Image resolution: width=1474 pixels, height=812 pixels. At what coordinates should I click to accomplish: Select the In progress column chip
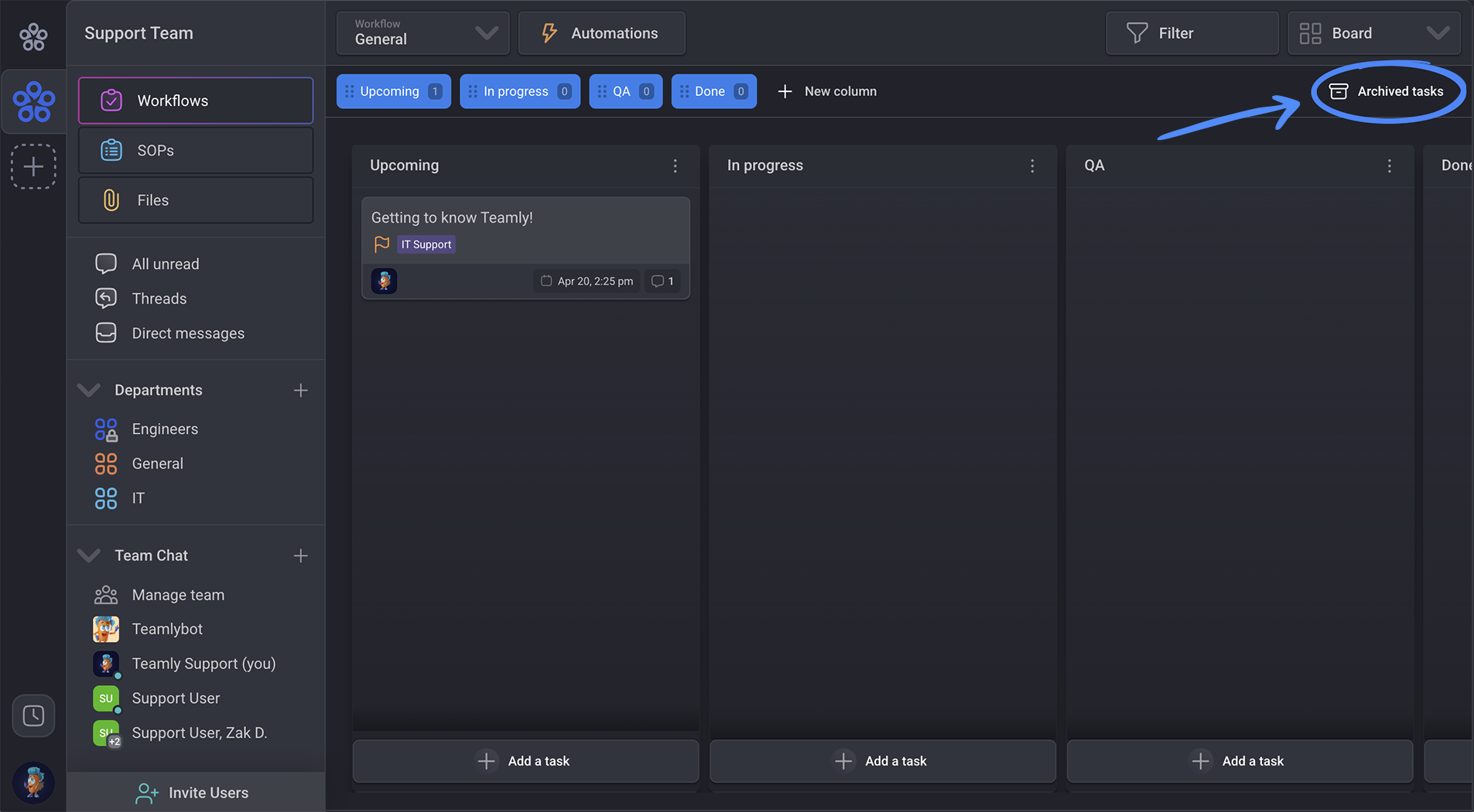point(520,91)
